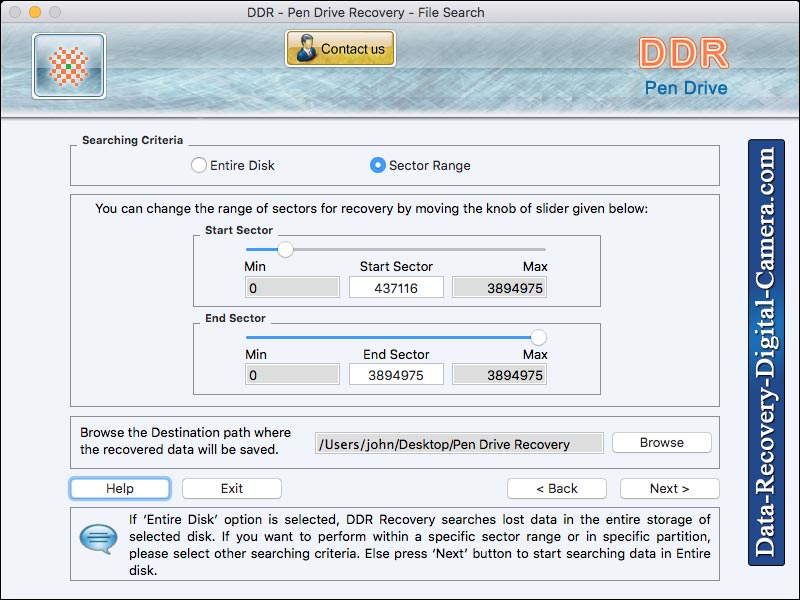Click the Start Sector slider knob

[x=284, y=248]
